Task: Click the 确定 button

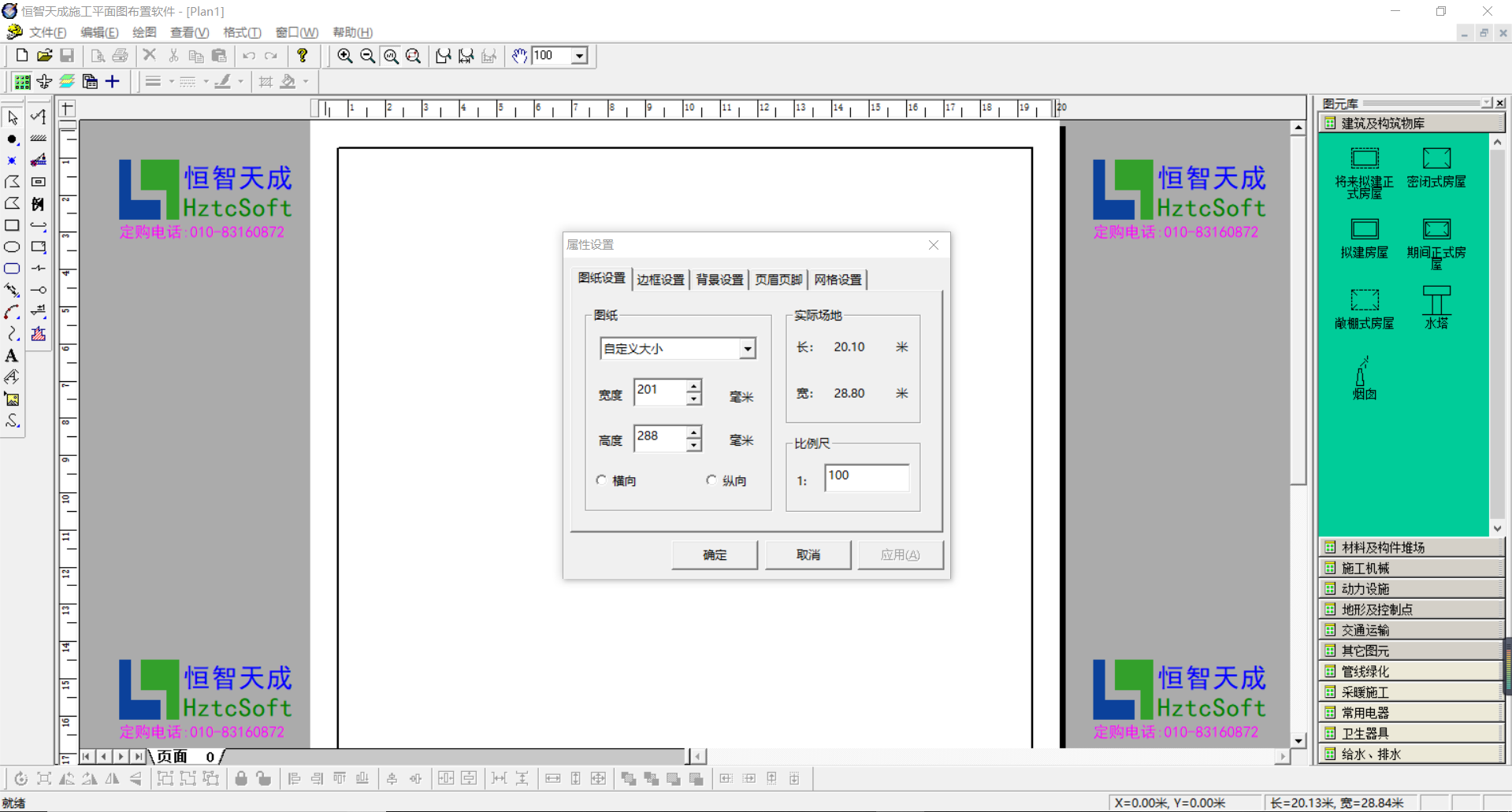Action: 715,555
